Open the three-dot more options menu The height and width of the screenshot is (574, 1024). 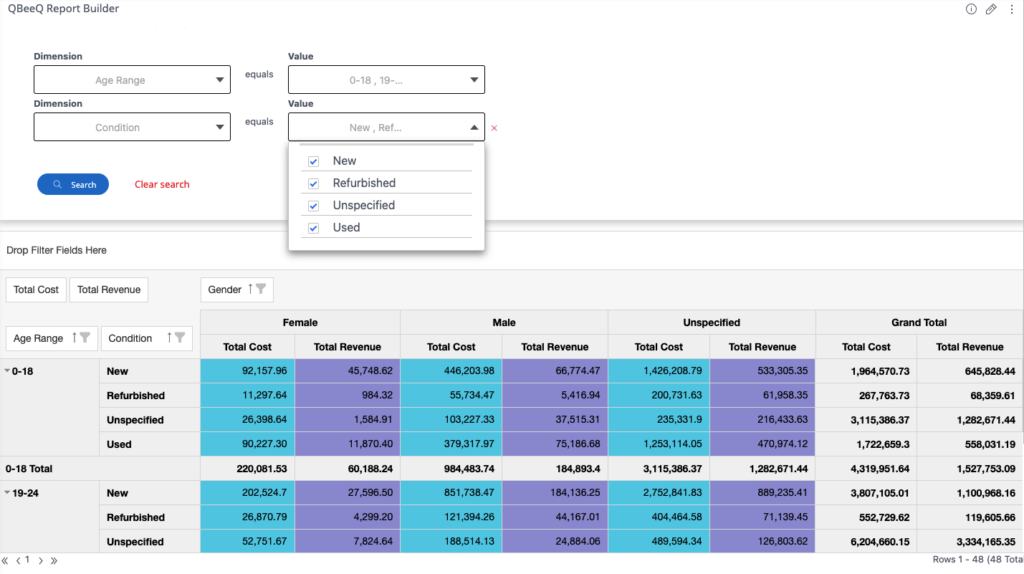point(1012,9)
